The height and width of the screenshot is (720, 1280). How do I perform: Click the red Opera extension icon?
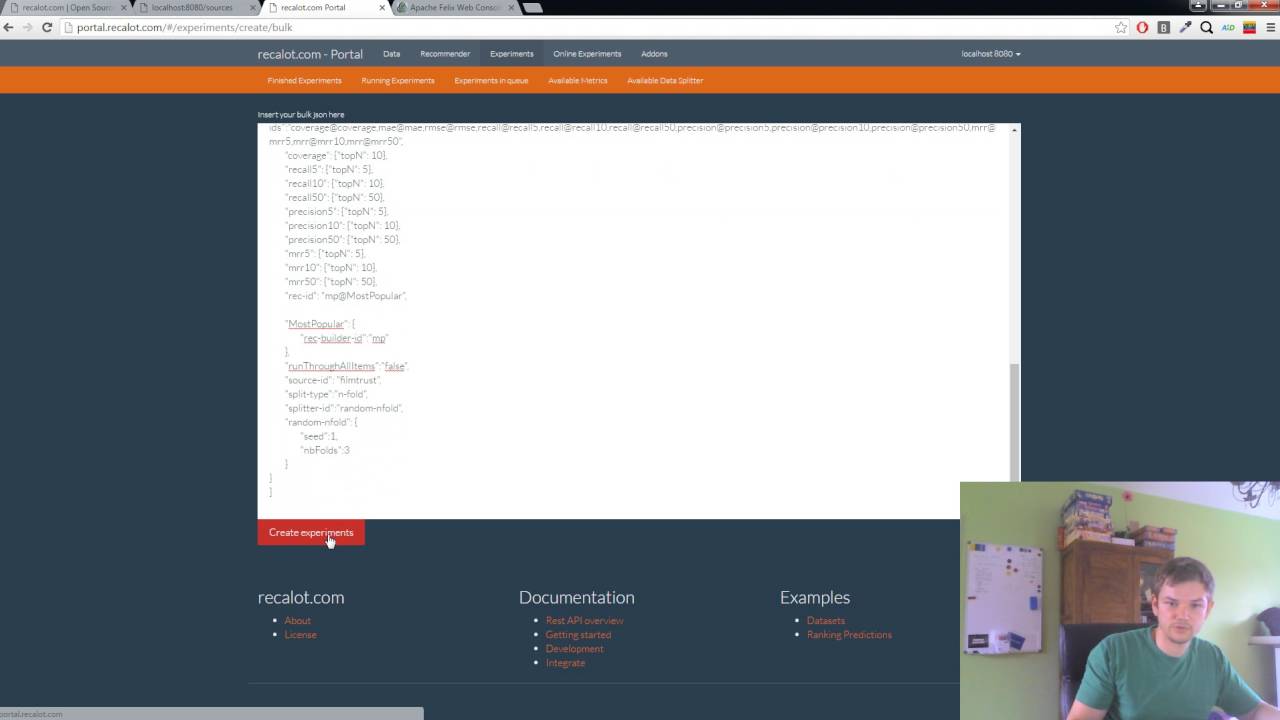(x=1142, y=27)
